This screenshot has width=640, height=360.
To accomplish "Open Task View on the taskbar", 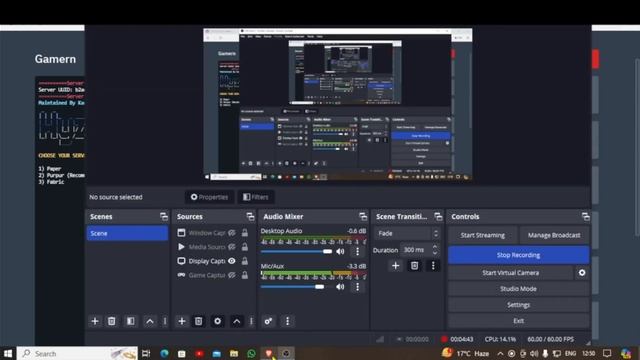I will pos(146,353).
